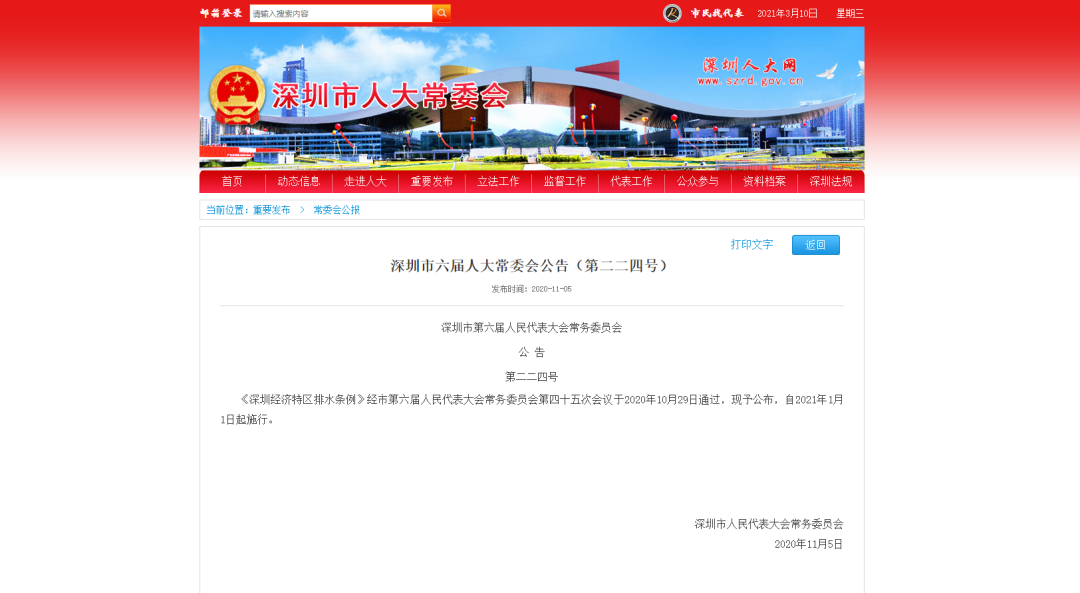Open the 邮箱登录 mailbox login link
The width and height of the screenshot is (1080, 593).
coord(221,13)
